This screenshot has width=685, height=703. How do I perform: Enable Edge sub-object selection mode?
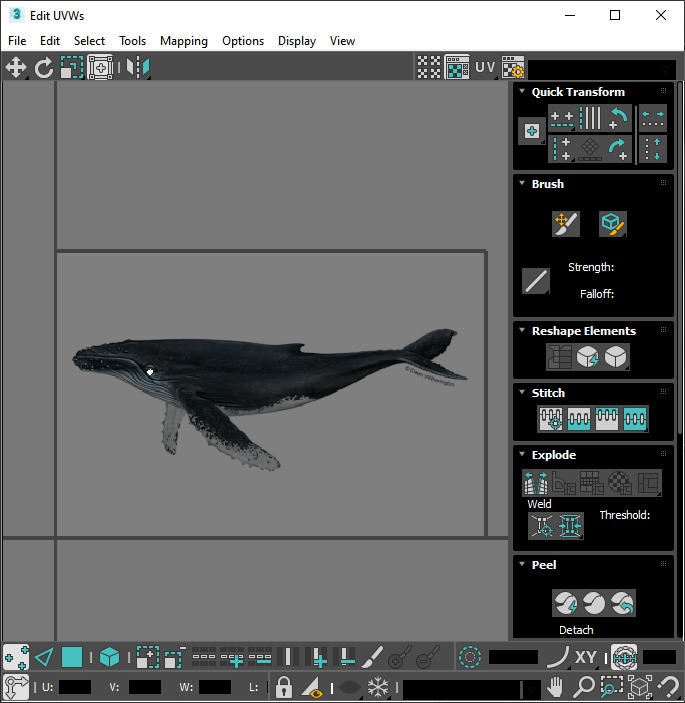pos(44,658)
